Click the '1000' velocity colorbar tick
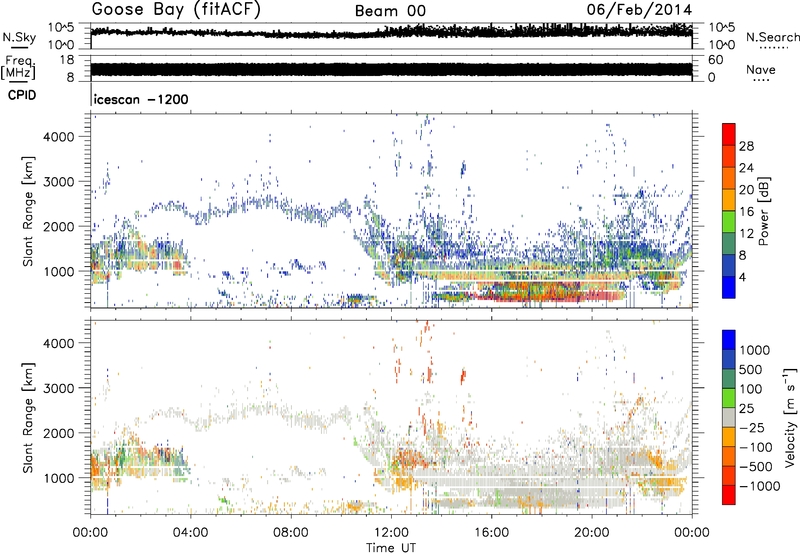 click(755, 350)
